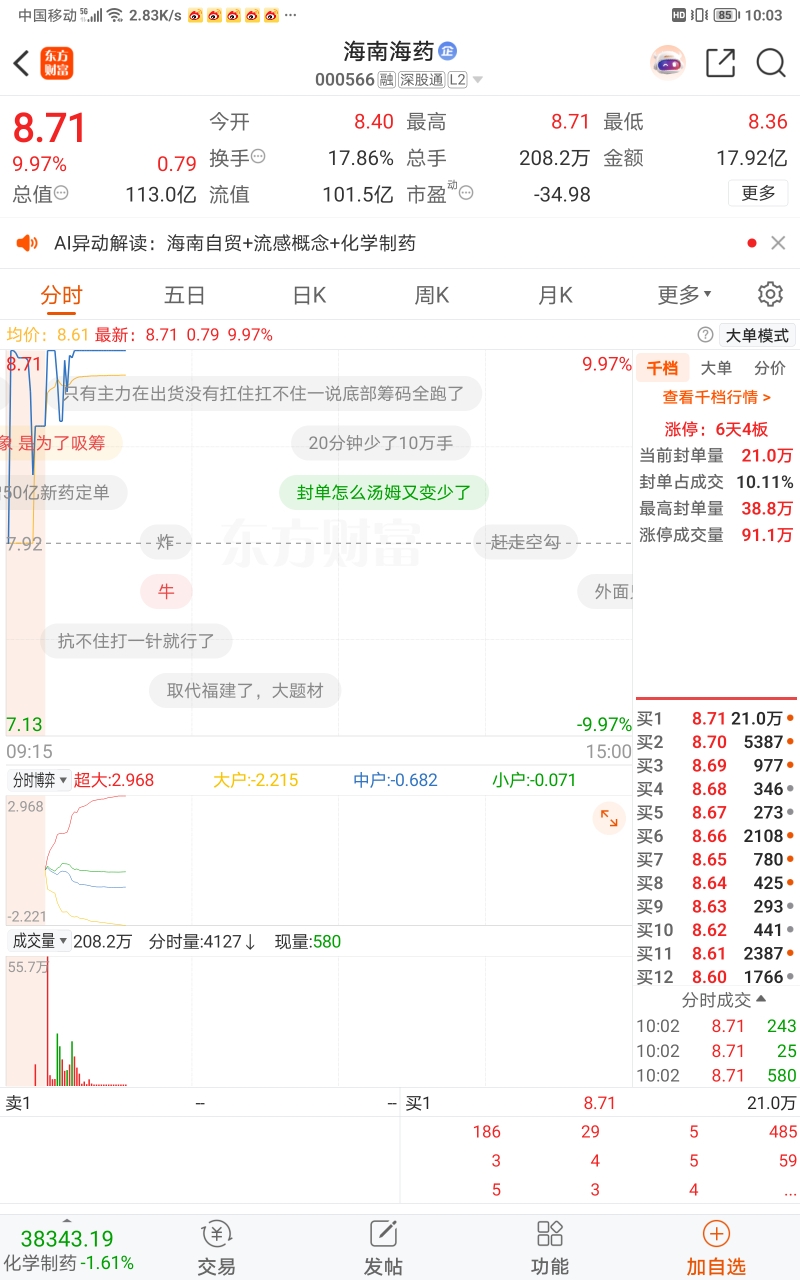Tap the vibrate mode status icon
The image size is (800, 1280).
tap(699, 15)
